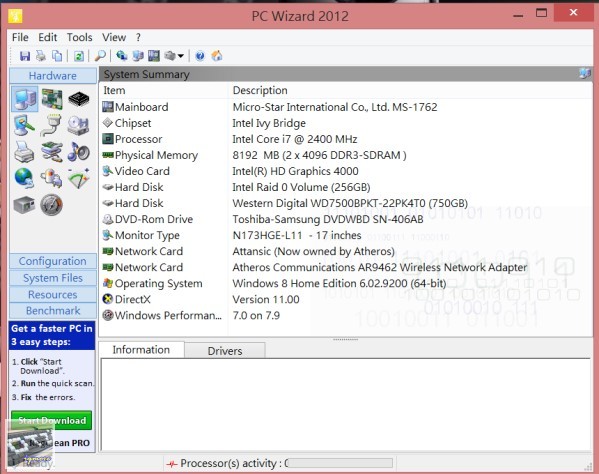Select the I/O Ports cable icon
Image resolution: width=599 pixels, height=474 pixels.
coord(52,125)
